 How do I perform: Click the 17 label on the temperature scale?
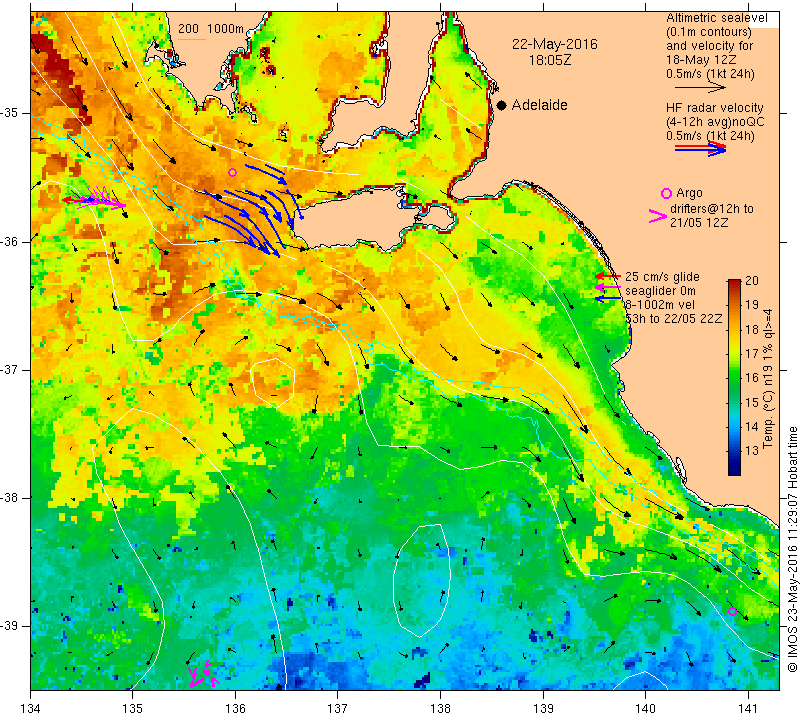[x=752, y=353]
